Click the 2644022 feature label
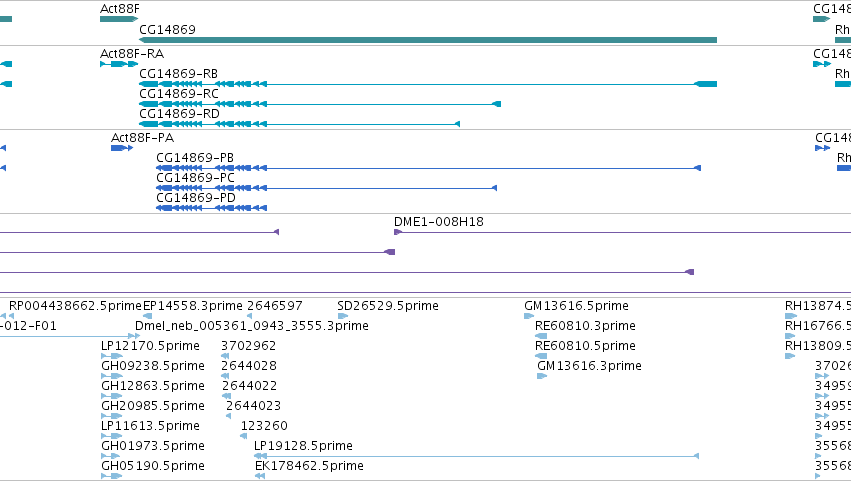The image size is (851, 481). click(x=250, y=387)
